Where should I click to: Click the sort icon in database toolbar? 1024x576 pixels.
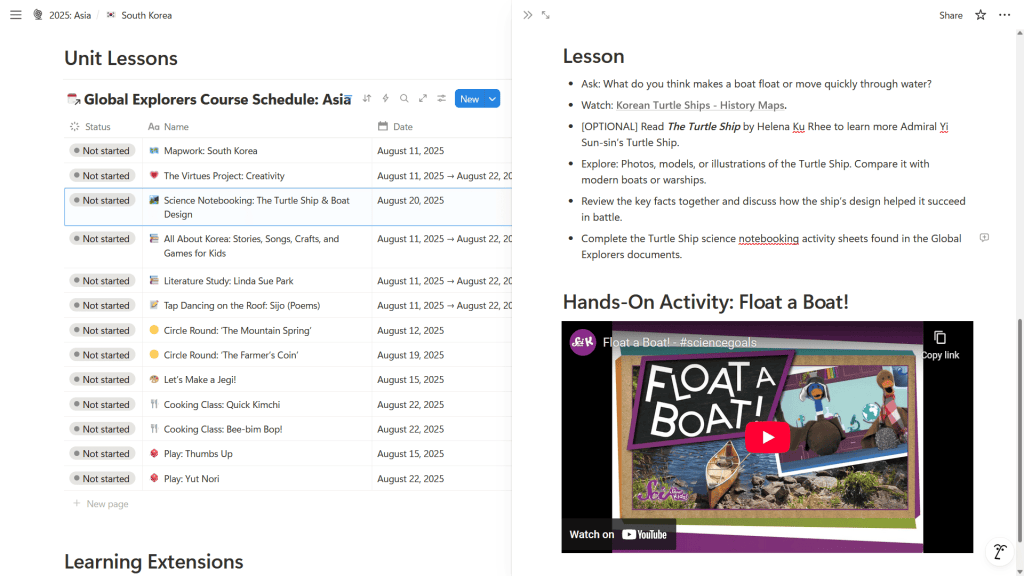click(x=367, y=98)
